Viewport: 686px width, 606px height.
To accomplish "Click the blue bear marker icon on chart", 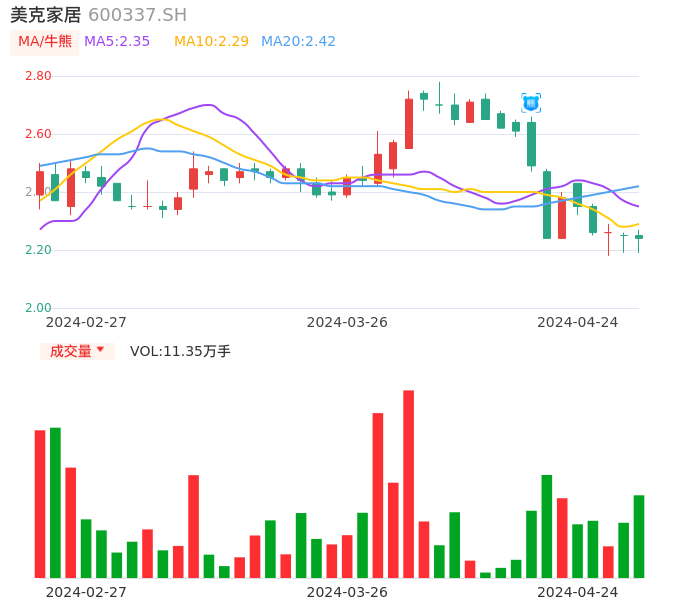I will coord(531,103).
